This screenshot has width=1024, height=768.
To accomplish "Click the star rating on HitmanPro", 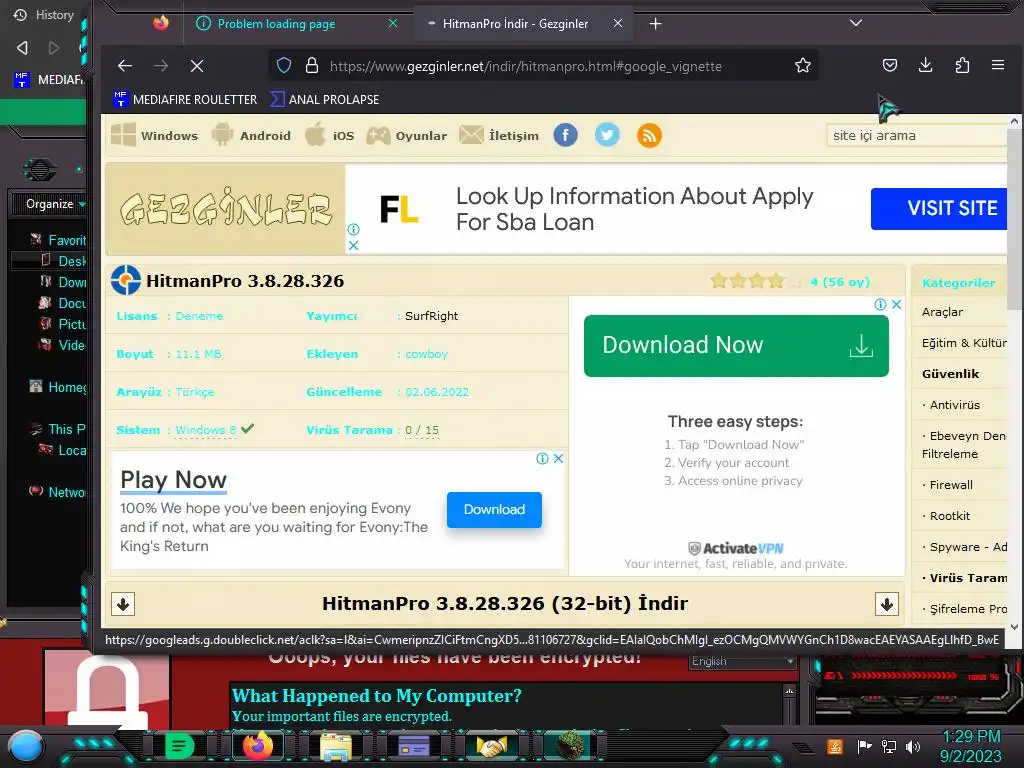I will 756,281.
